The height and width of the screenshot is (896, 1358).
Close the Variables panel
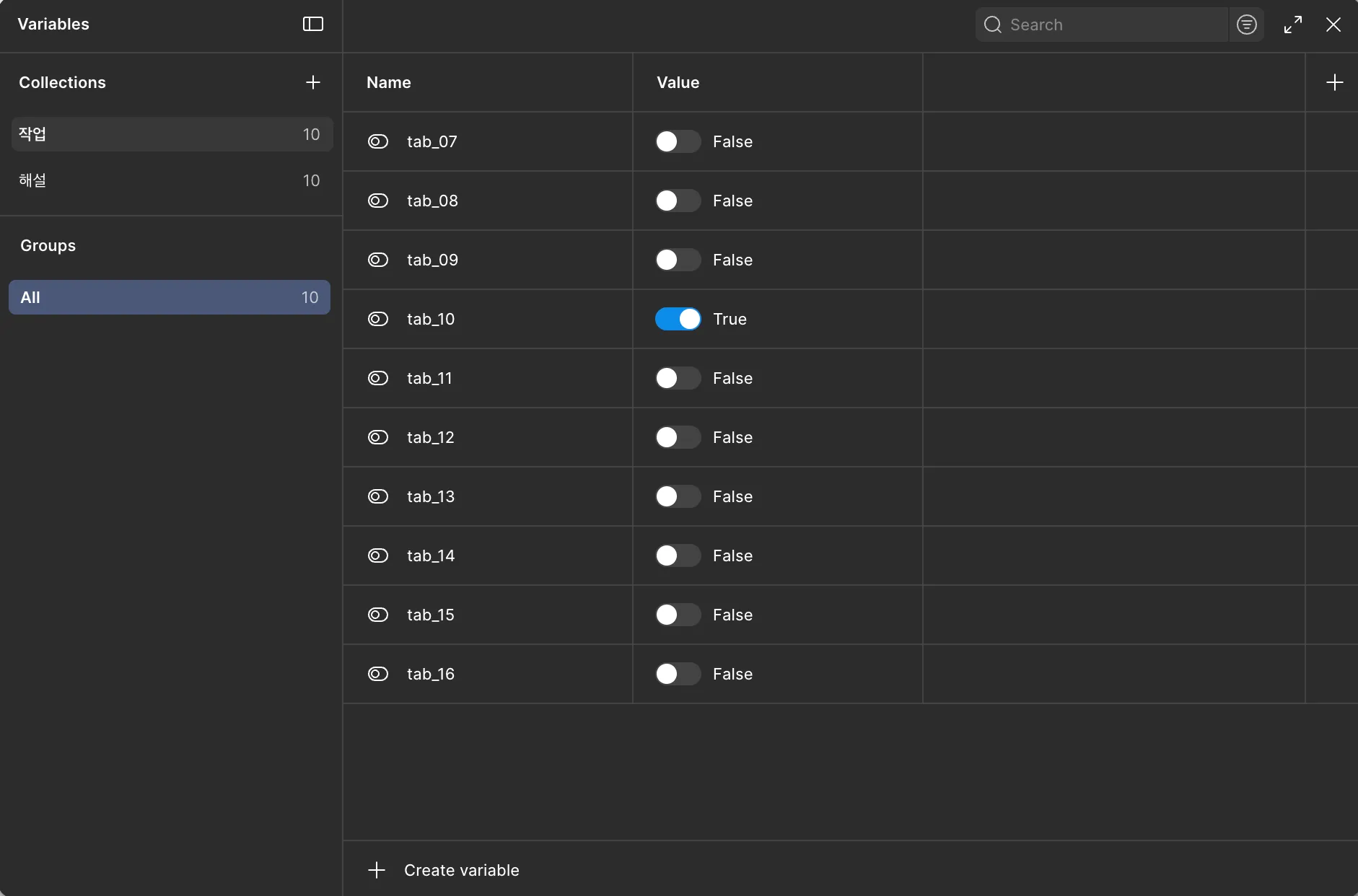(1333, 25)
